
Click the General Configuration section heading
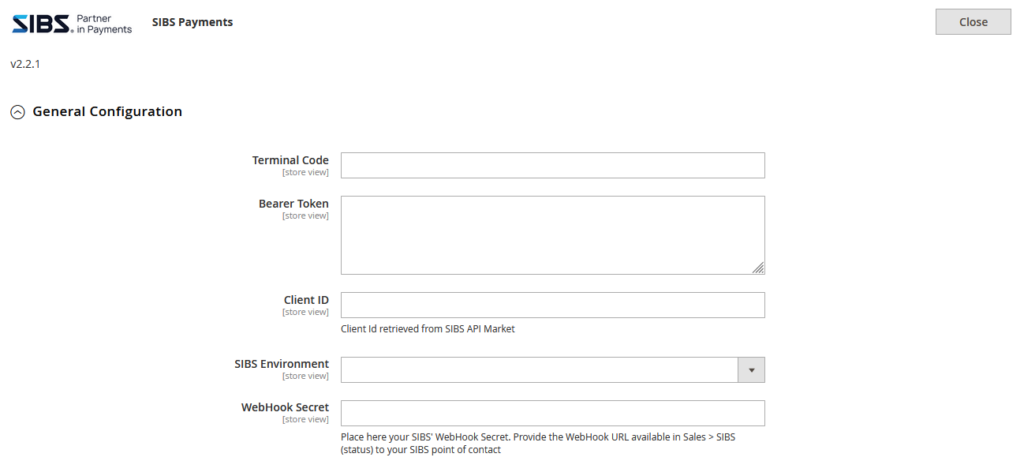107,112
